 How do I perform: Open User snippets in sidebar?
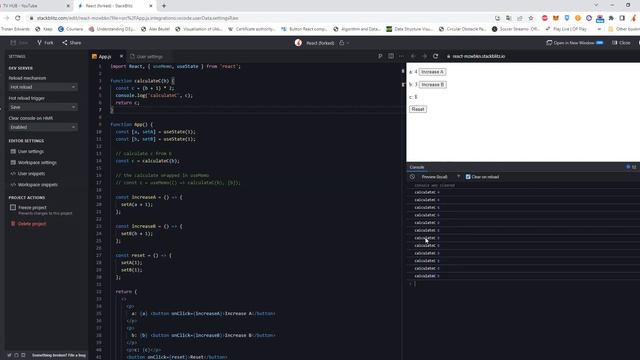click(28, 173)
